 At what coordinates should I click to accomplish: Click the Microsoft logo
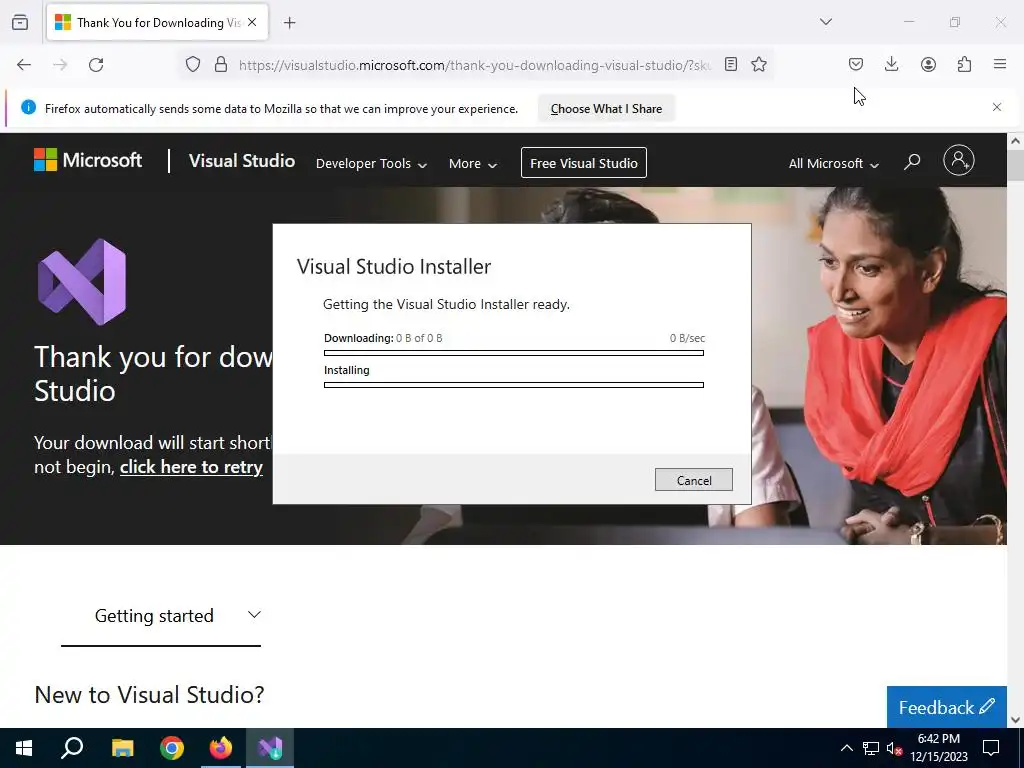click(x=88, y=160)
